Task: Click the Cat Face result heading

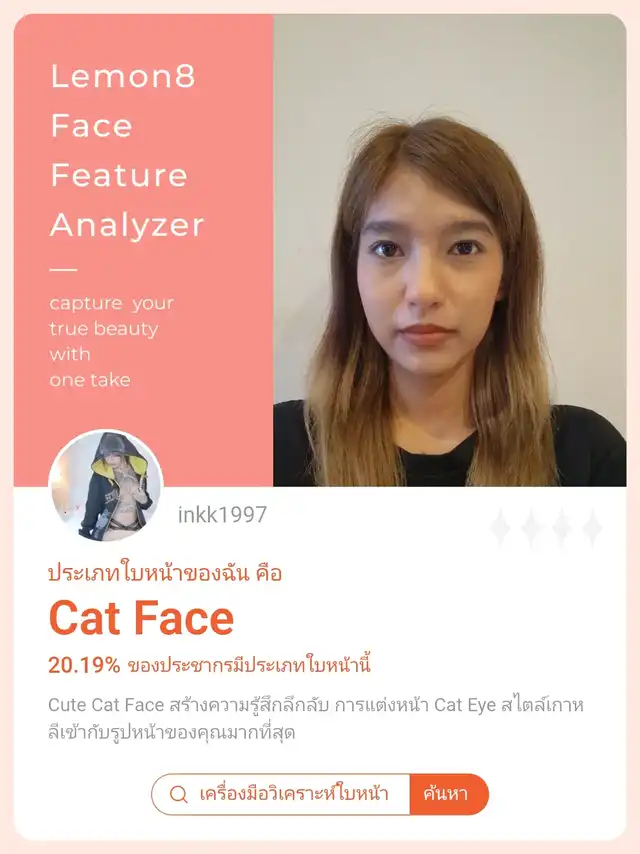Action: coord(141,618)
